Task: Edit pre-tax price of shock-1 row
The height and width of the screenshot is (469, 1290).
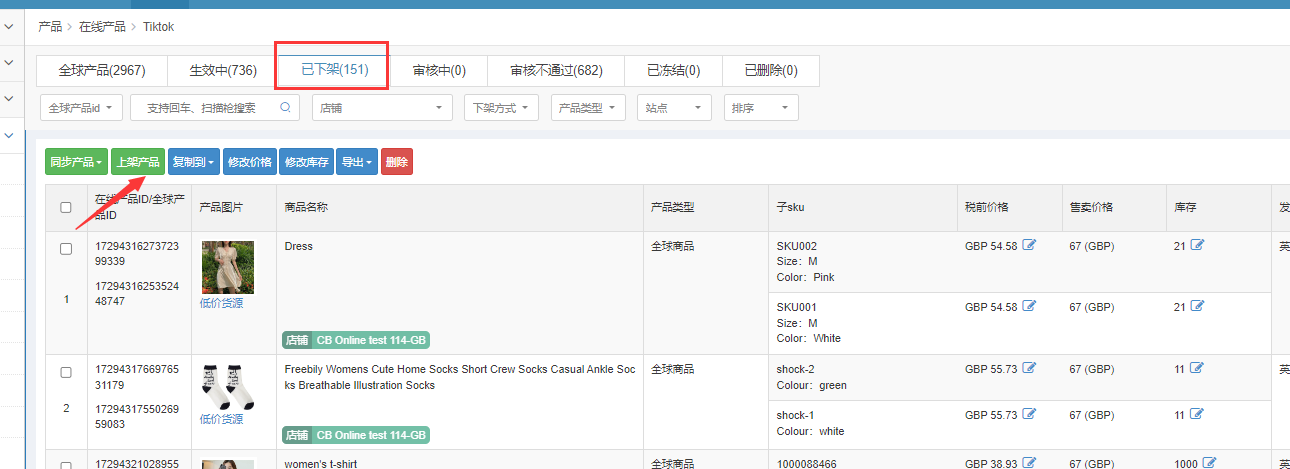Action: [1029, 415]
